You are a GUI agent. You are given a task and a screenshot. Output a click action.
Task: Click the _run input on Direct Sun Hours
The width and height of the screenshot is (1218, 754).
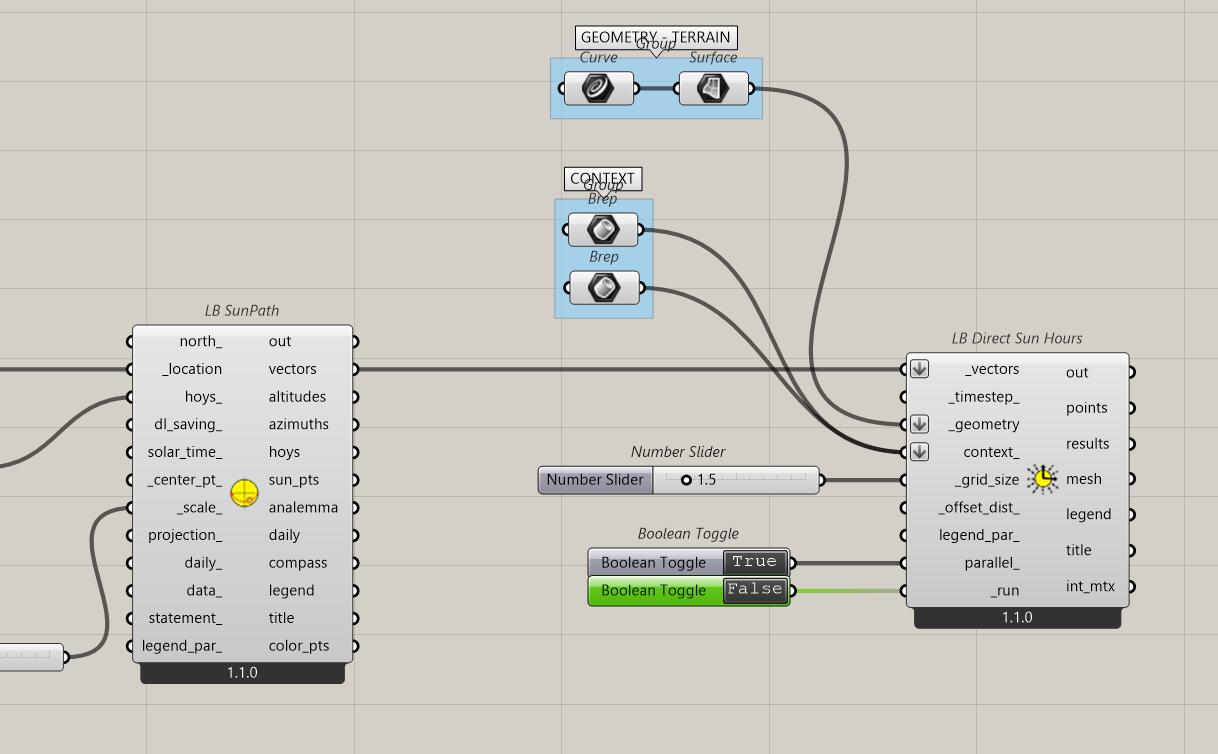coord(1004,591)
